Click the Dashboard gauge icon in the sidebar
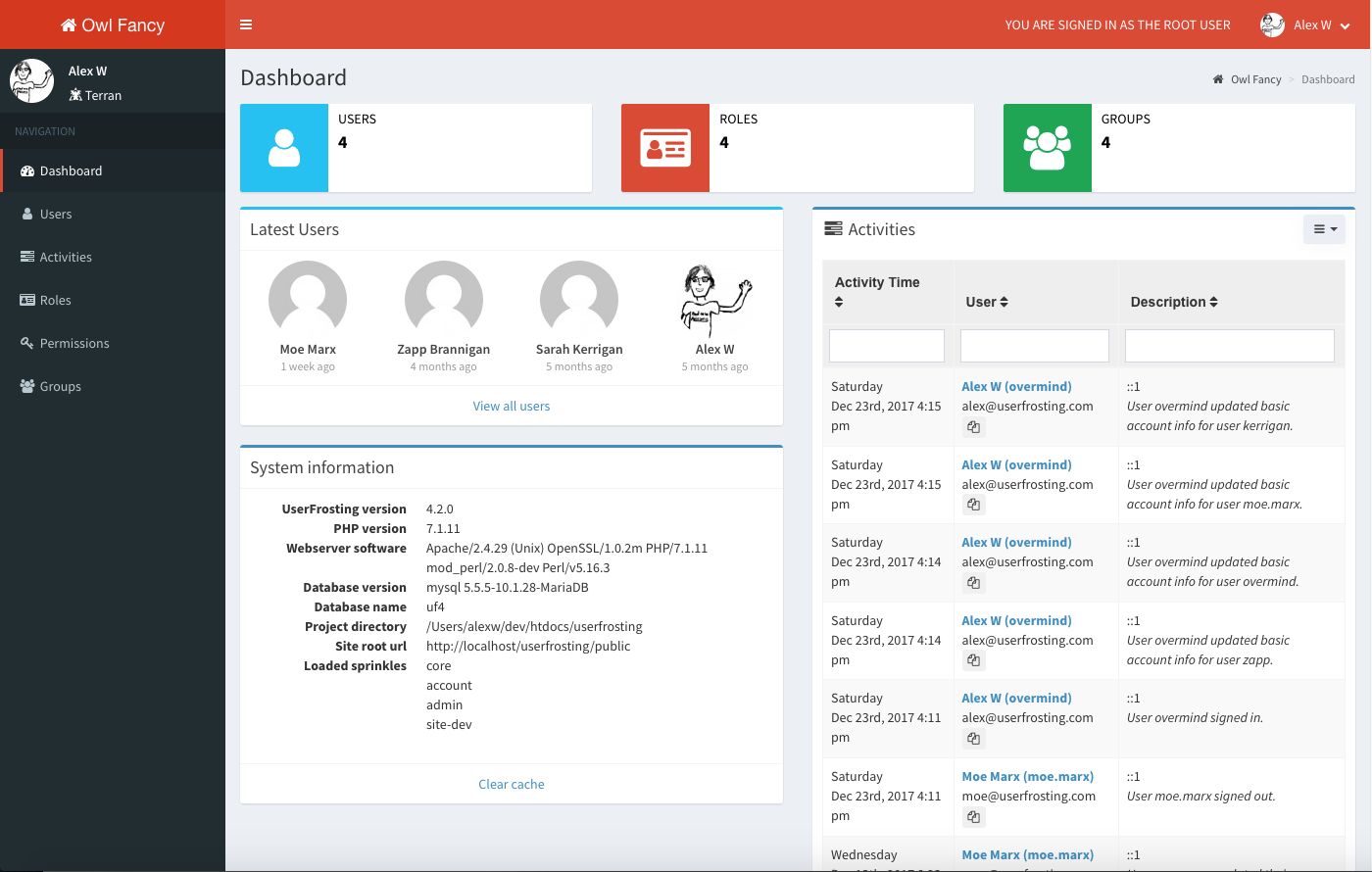The image size is (1372, 872). coord(27,170)
